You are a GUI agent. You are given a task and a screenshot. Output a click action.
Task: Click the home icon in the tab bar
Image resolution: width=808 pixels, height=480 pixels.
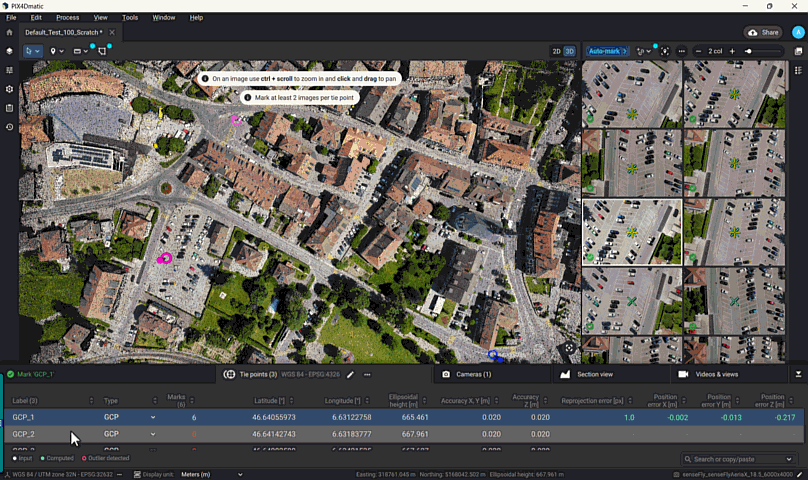coord(10,33)
